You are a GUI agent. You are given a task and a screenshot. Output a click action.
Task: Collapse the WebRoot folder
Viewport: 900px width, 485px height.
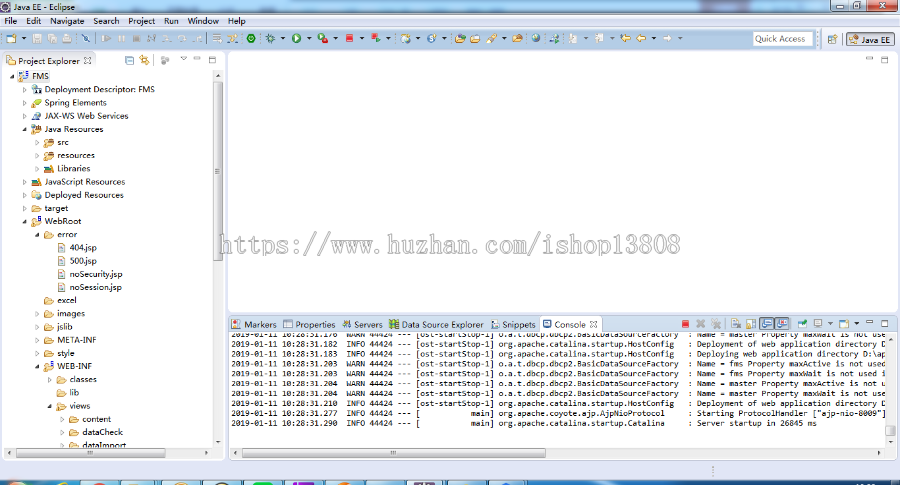pos(25,222)
